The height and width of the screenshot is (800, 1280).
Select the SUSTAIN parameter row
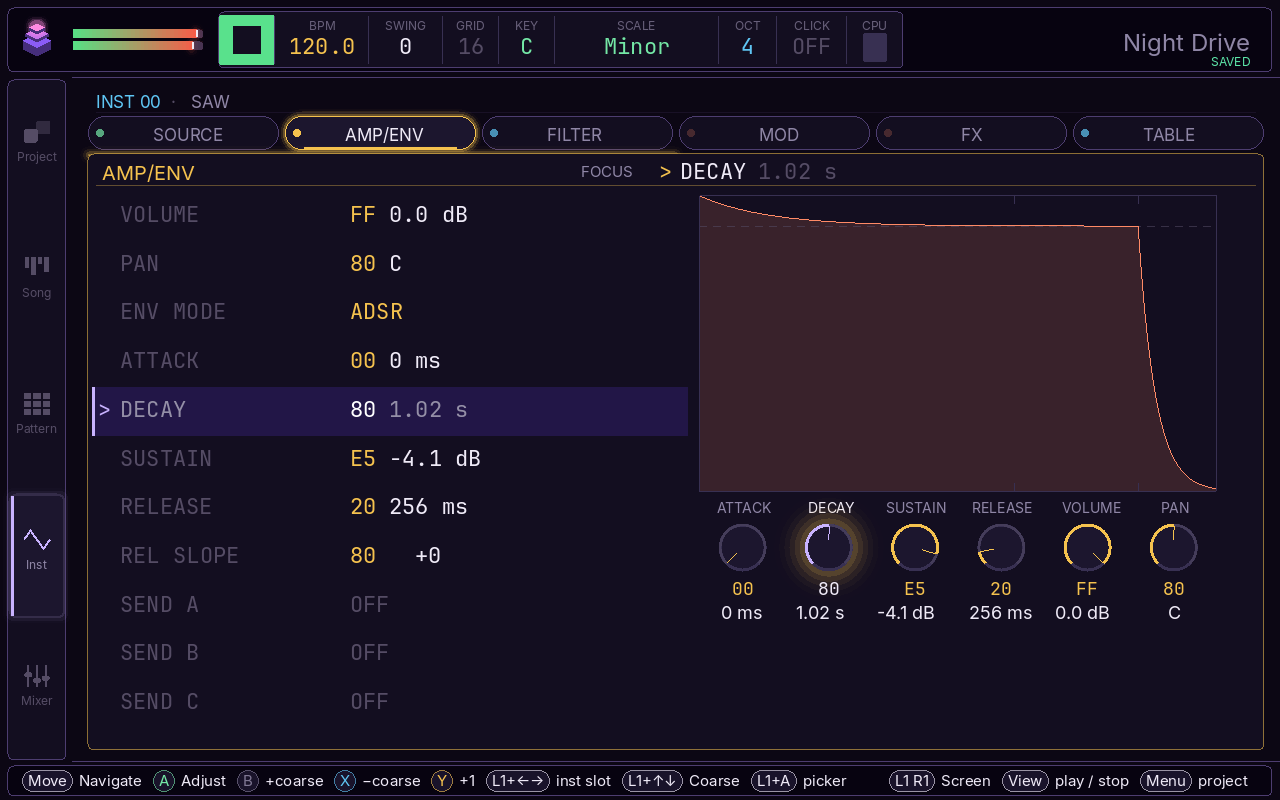click(390, 458)
